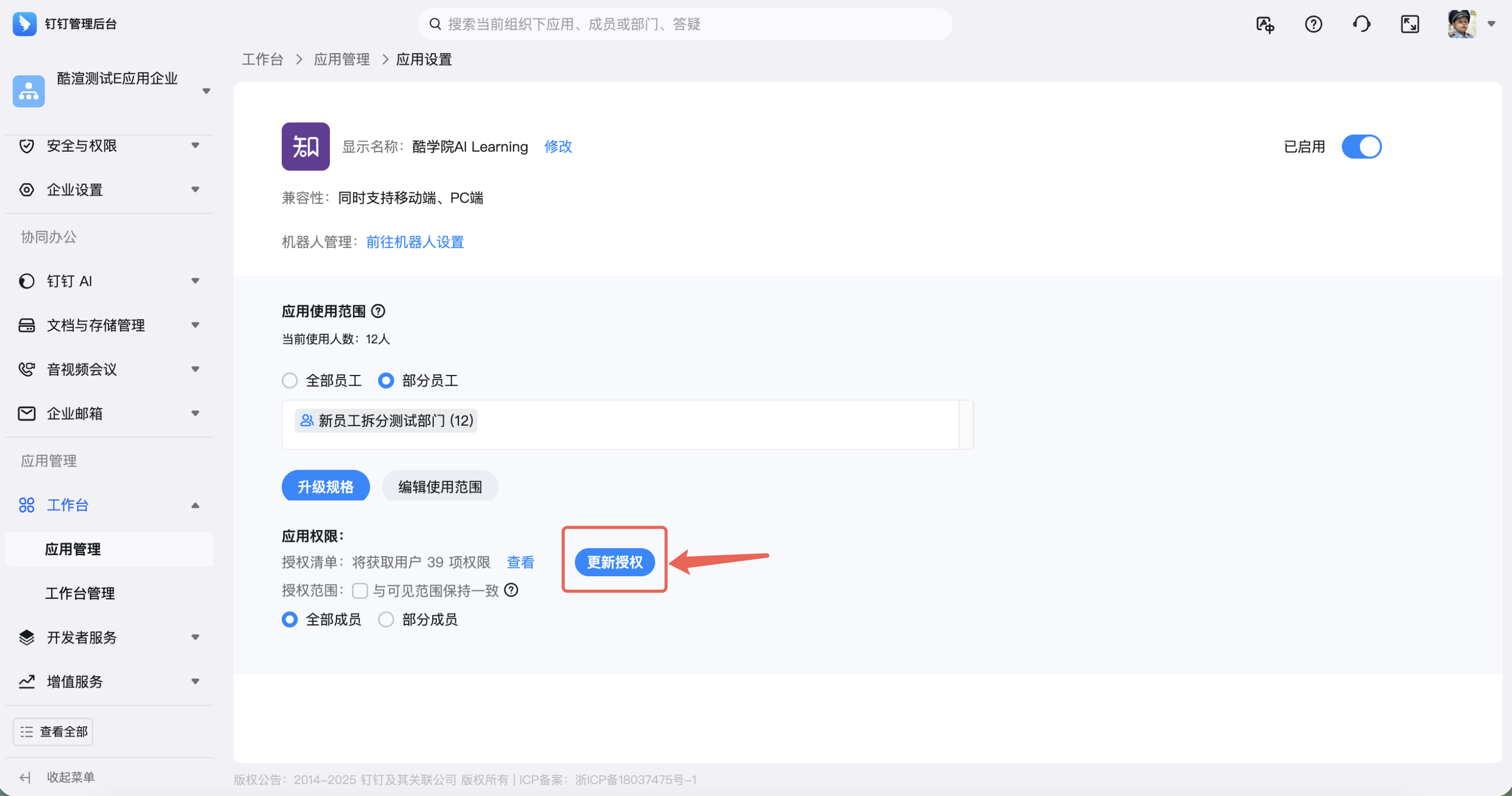Click help icon beside 应用使用范围
Viewport: 1512px width, 796px height.
coord(379,311)
